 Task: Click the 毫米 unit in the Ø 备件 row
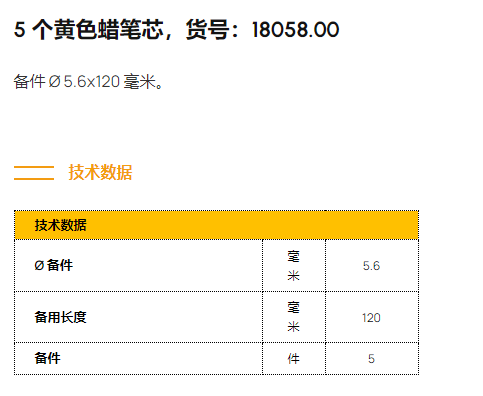(x=294, y=266)
